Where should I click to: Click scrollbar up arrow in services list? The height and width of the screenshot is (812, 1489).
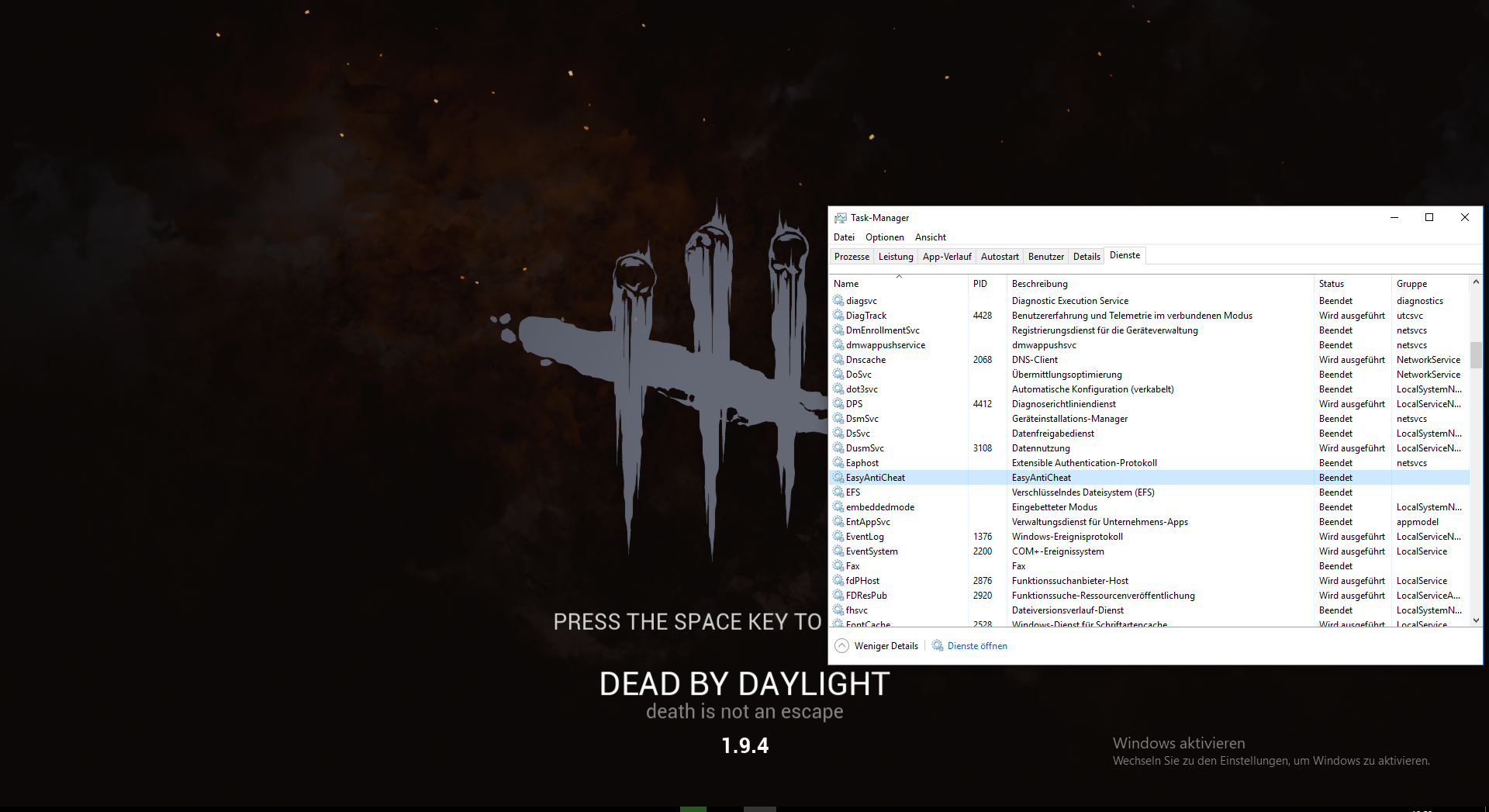(x=1476, y=282)
